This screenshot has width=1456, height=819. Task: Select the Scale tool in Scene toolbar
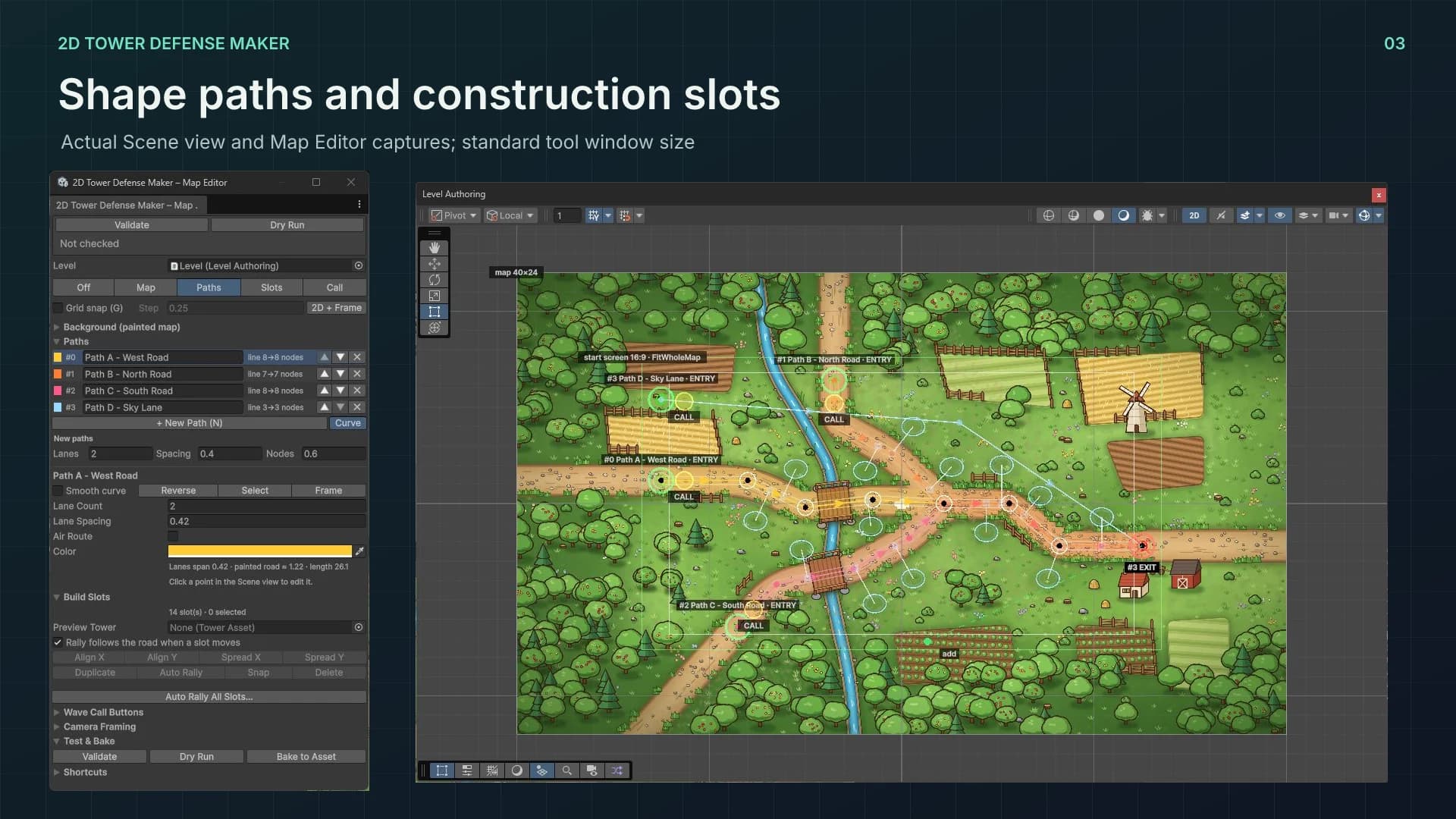pyautogui.click(x=435, y=296)
